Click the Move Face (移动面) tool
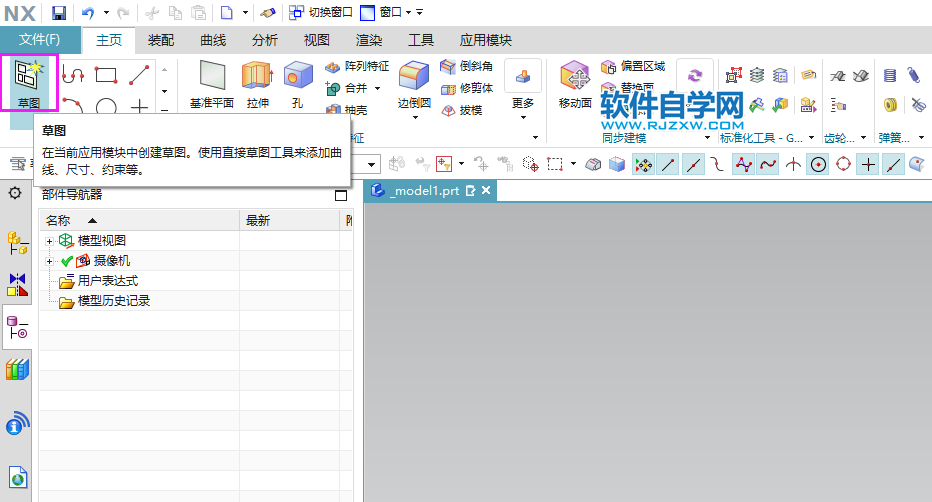 pos(575,85)
